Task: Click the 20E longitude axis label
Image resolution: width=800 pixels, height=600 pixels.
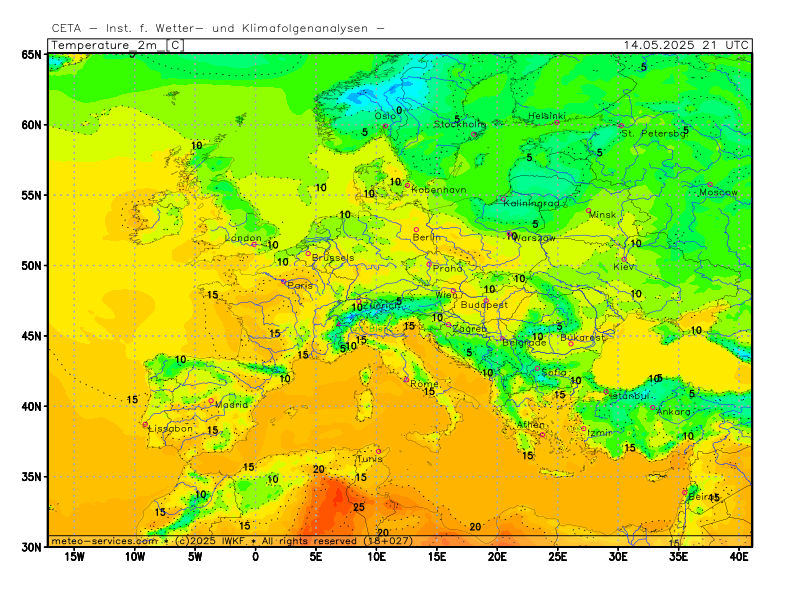Action: coord(497,557)
